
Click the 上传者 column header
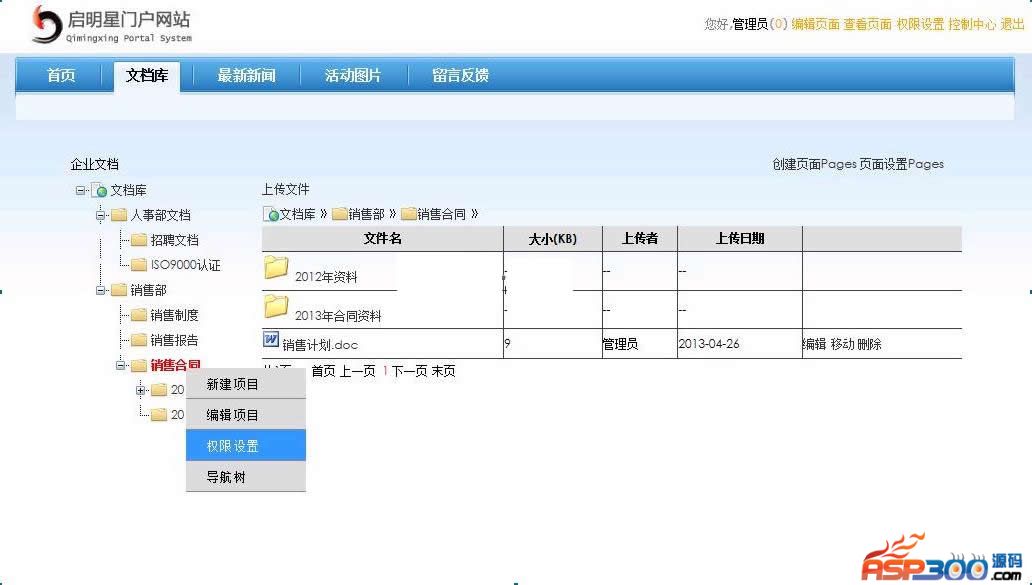point(640,238)
